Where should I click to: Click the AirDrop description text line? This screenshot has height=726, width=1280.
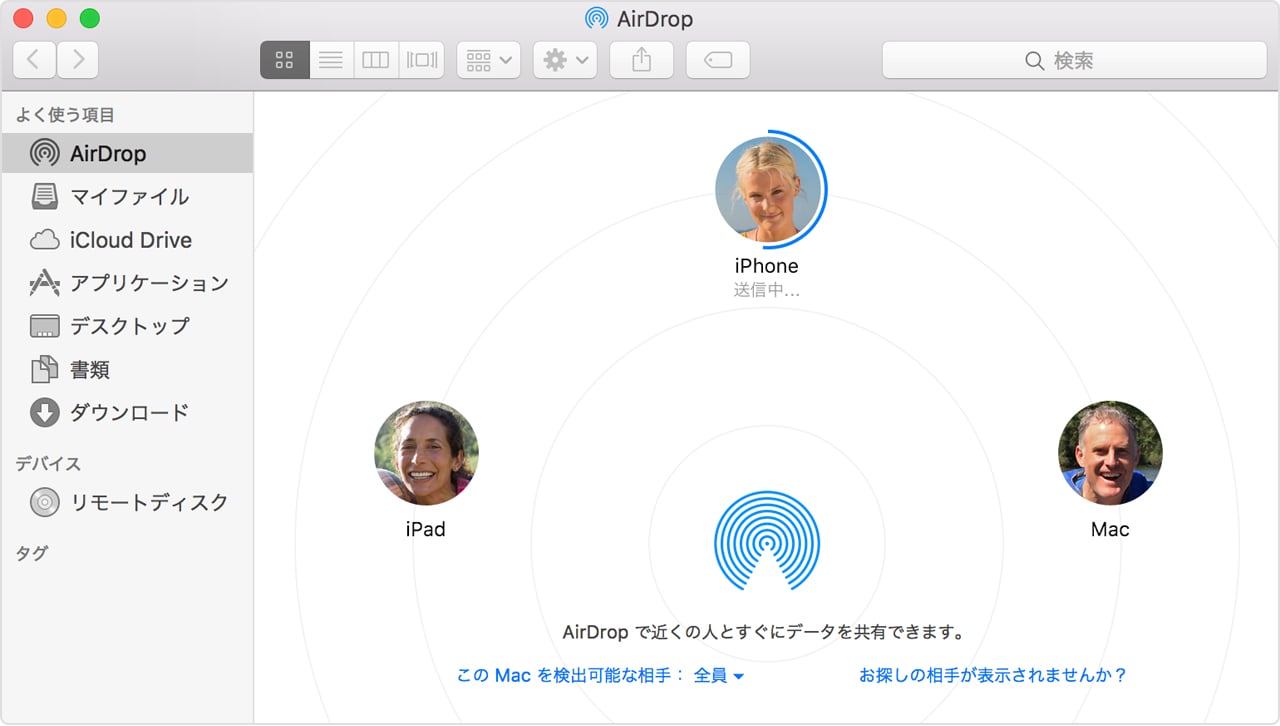click(766, 632)
